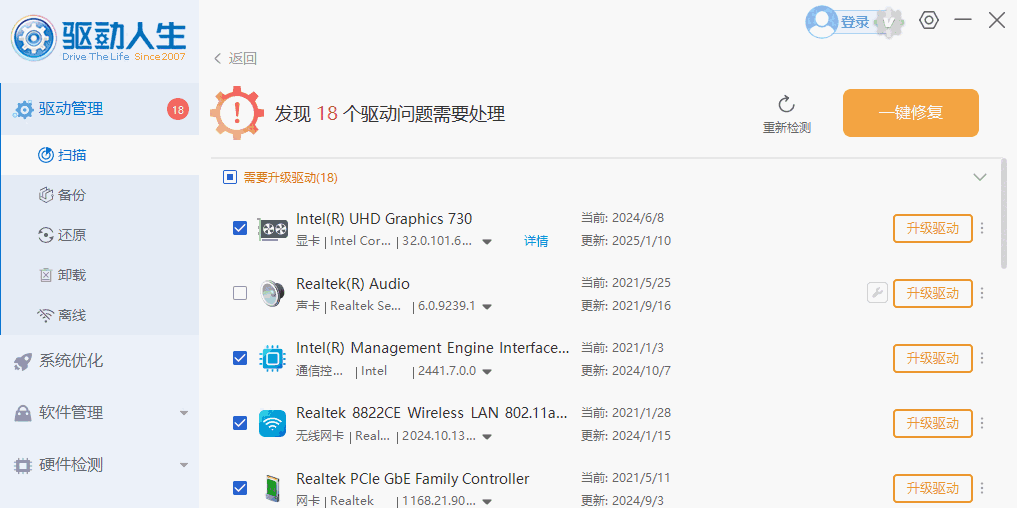
Task: Click 升级驱动 for Realtek 8822CE Wireless LAN
Action: pos(933,423)
